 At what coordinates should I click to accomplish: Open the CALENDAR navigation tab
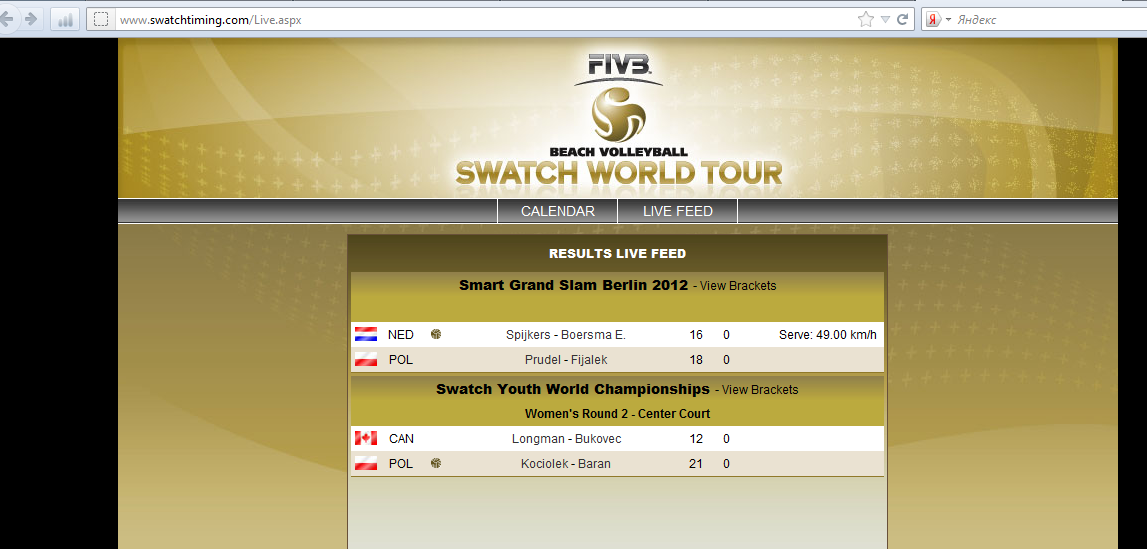(557, 211)
